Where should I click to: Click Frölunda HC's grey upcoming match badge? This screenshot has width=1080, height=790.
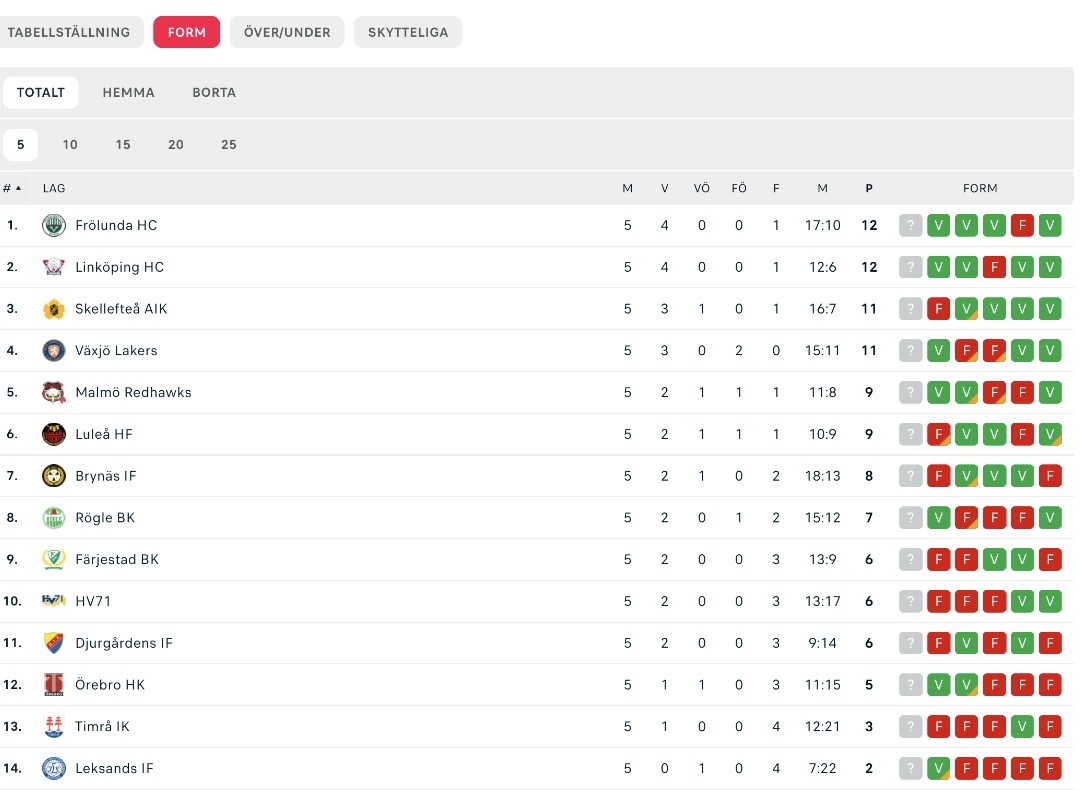coord(910,226)
